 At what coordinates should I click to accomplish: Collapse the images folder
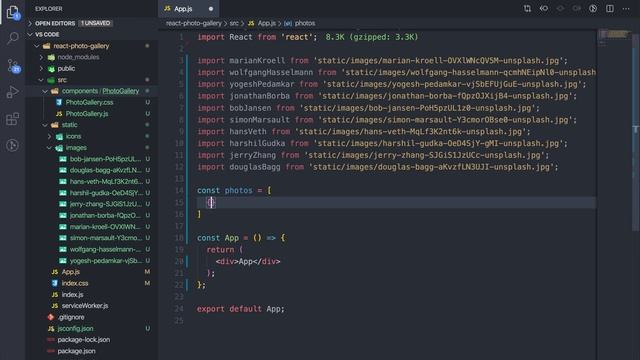[x=76, y=148]
